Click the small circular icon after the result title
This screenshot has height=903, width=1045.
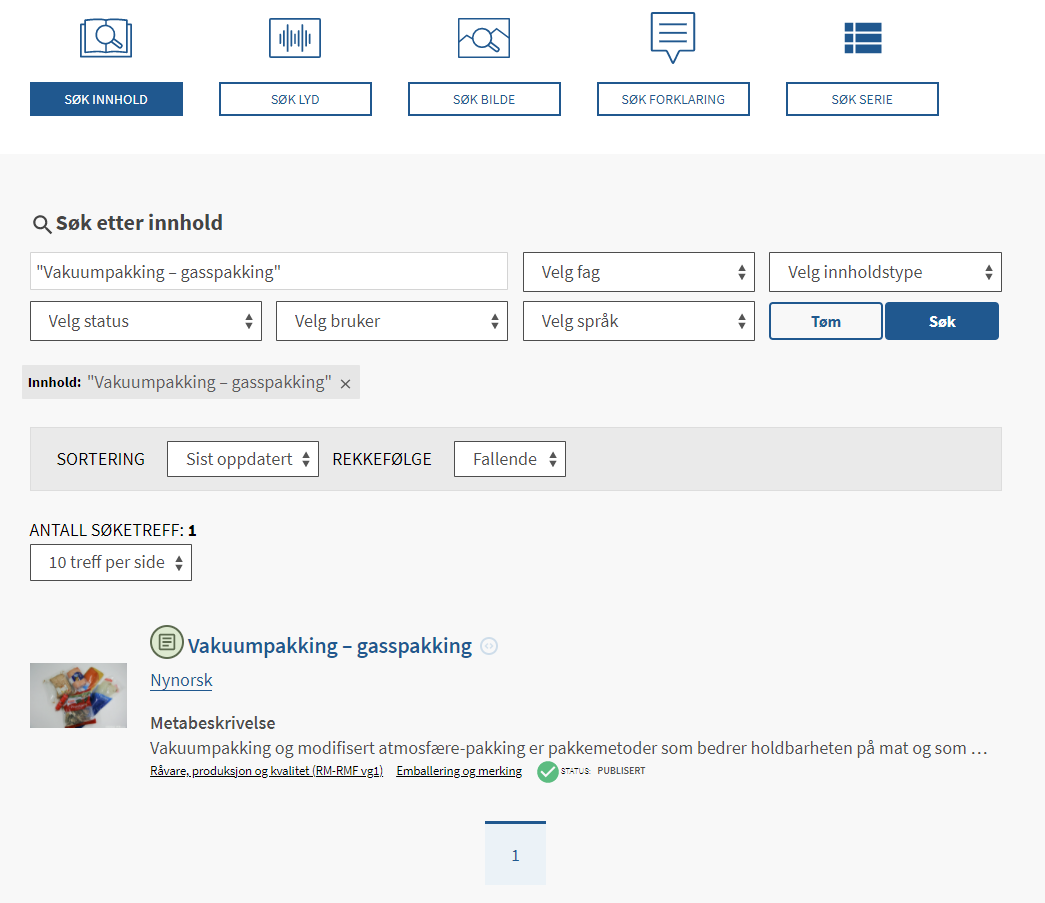coord(489,646)
